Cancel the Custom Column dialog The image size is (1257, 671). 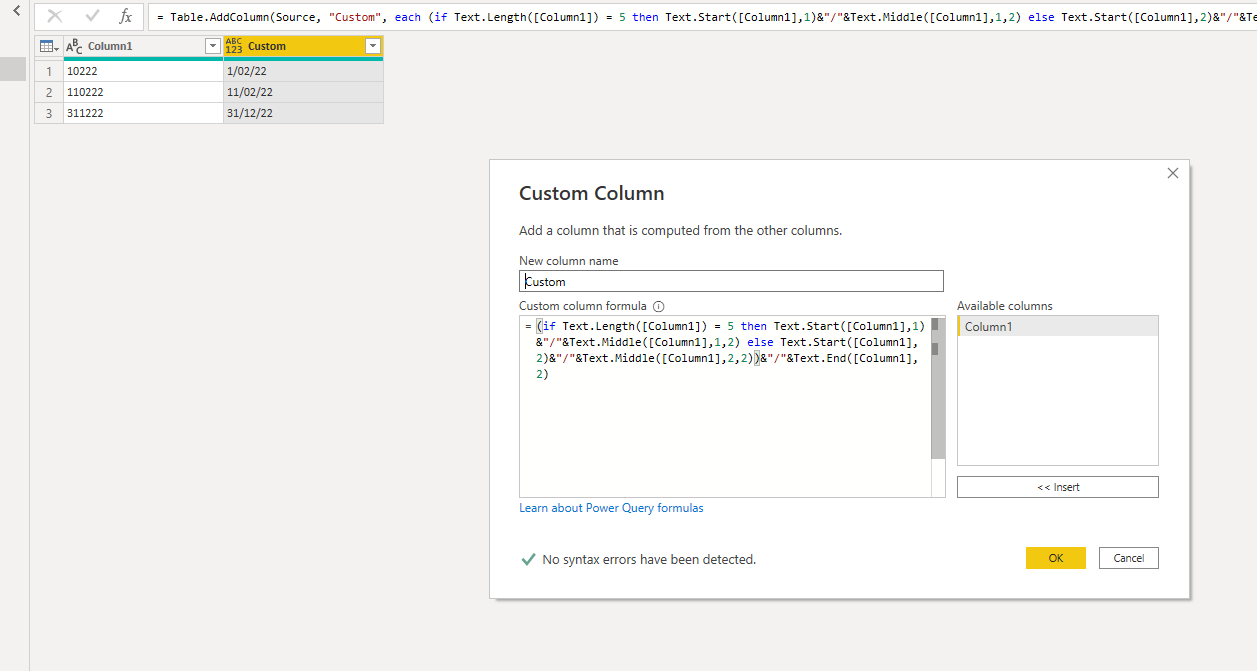pos(1129,558)
